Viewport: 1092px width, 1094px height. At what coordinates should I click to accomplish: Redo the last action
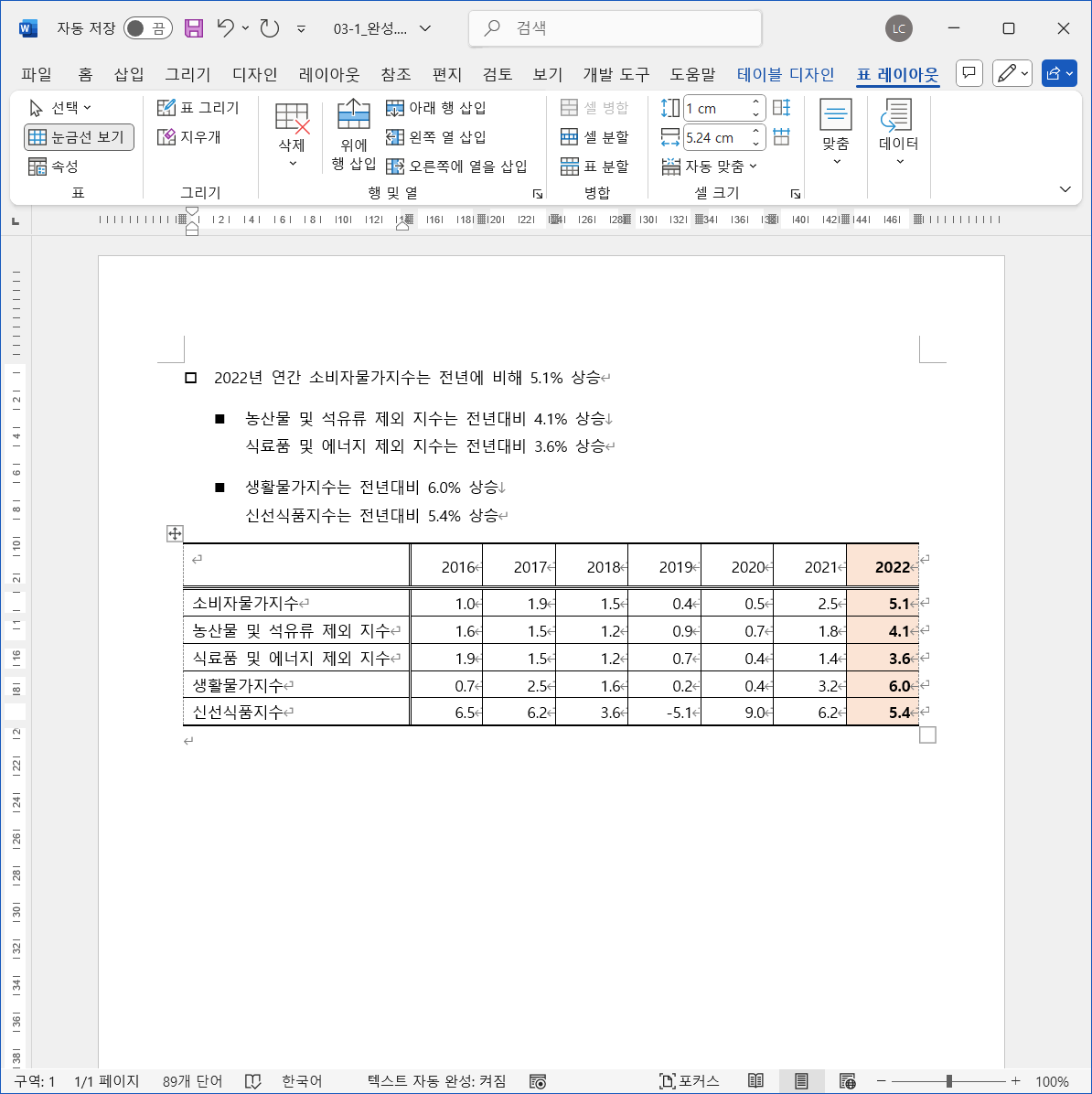click(x=269, y=28)
